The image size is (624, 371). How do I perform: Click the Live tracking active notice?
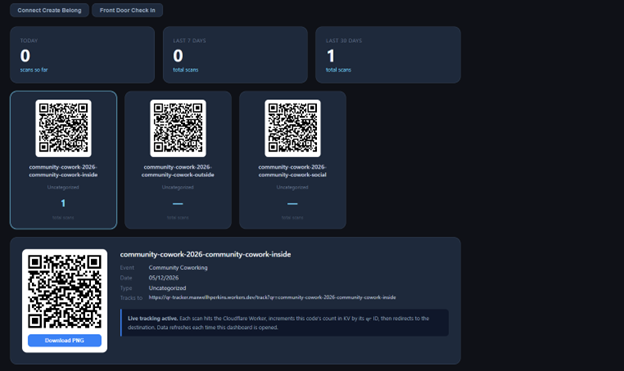tap(285, 323)
